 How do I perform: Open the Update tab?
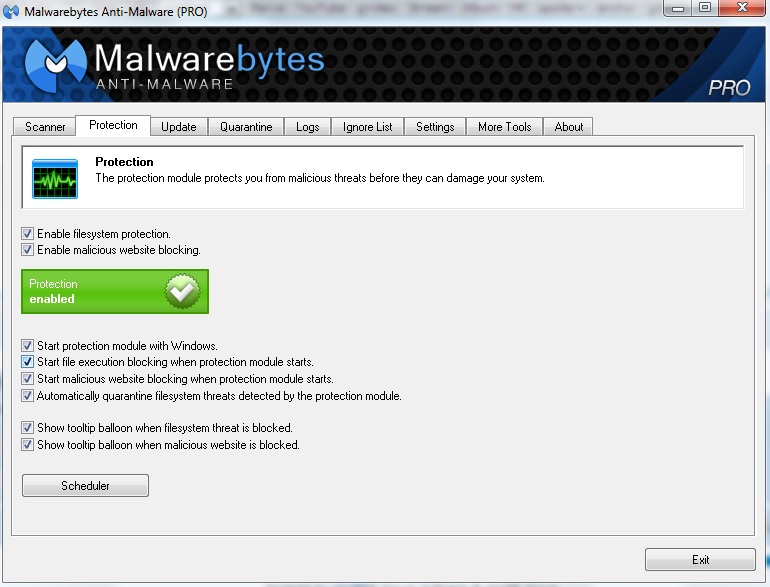[179, 127]
